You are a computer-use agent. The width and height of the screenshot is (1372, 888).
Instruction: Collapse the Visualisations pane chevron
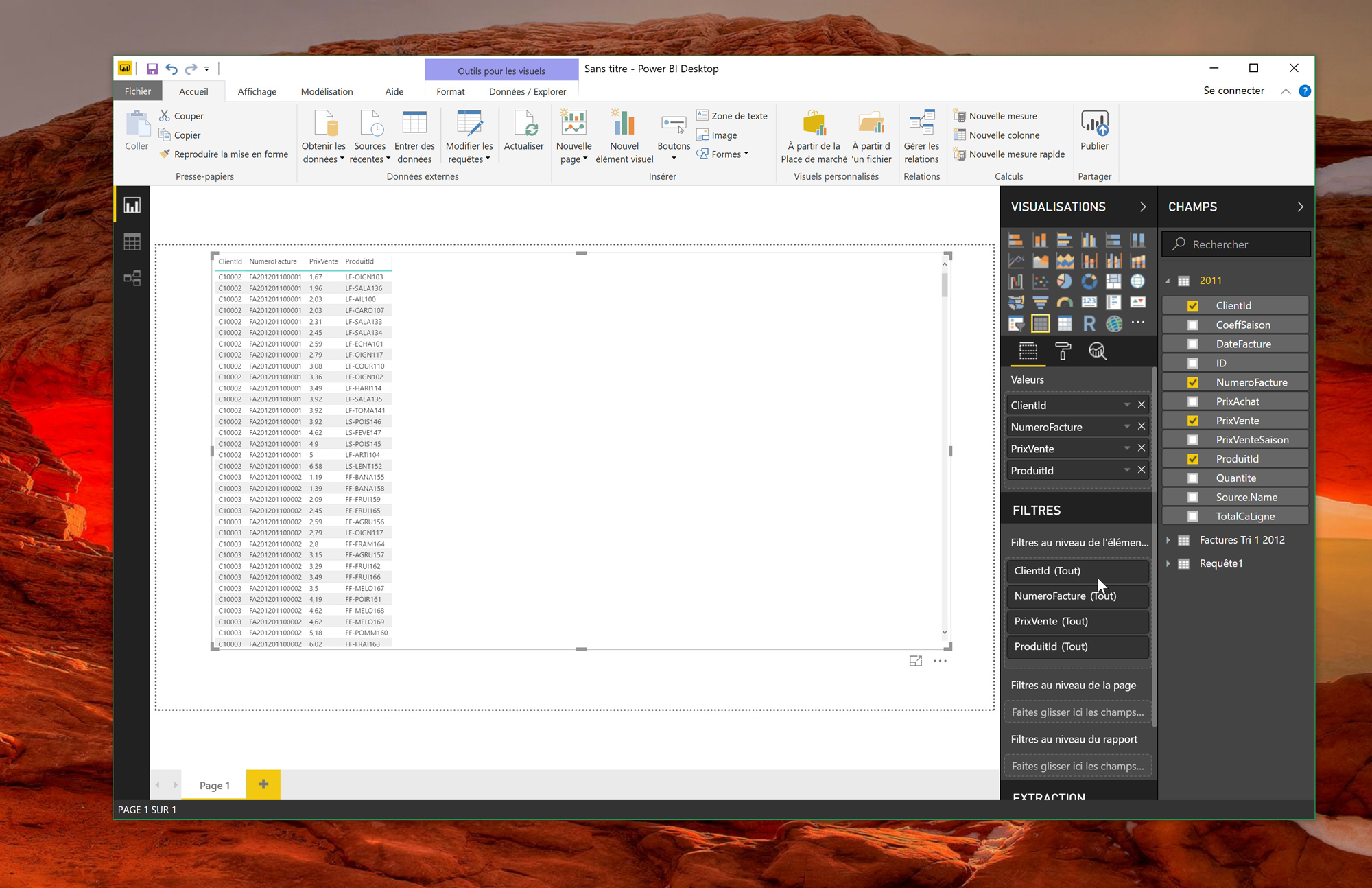(1142, 207)
